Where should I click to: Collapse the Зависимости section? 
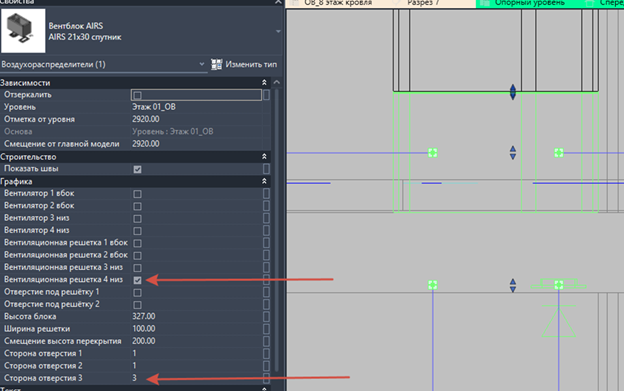(264, 82)
